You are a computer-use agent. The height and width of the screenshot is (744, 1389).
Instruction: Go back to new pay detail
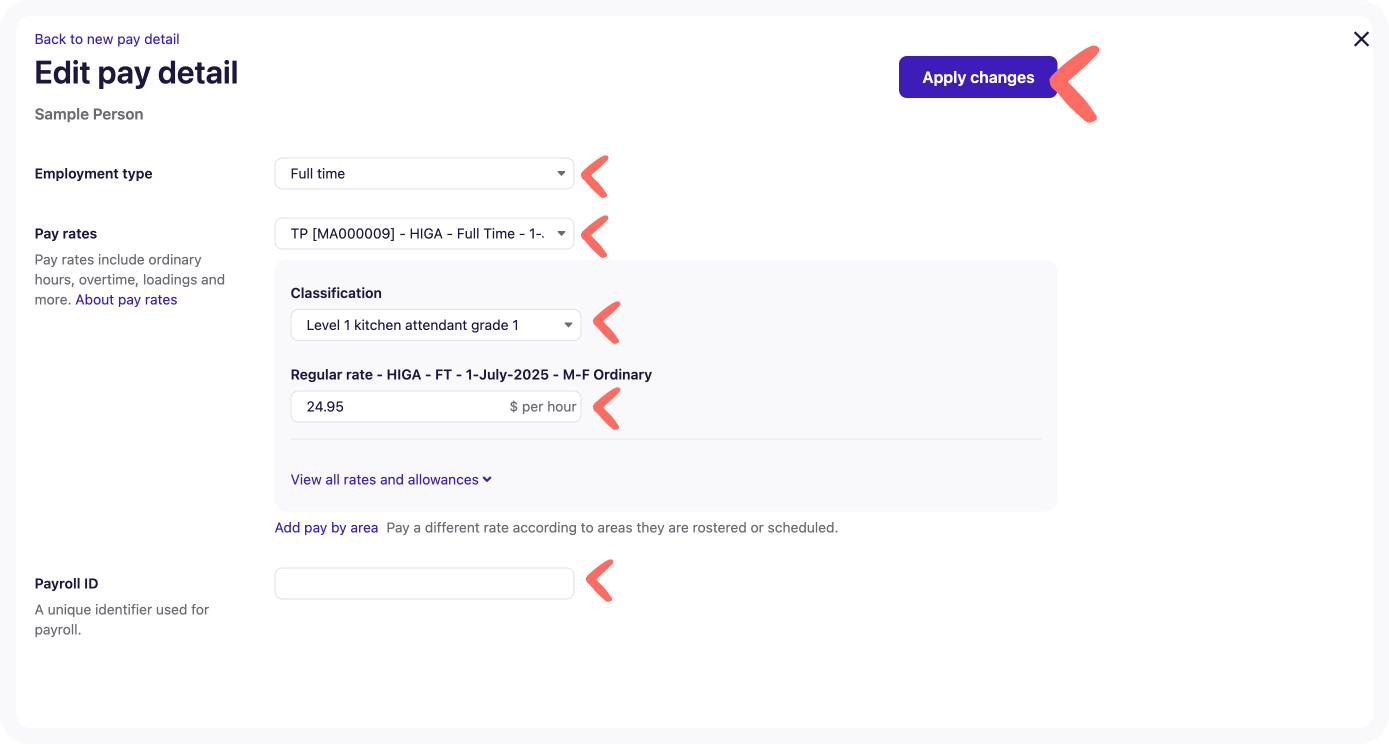coord(107,39)
